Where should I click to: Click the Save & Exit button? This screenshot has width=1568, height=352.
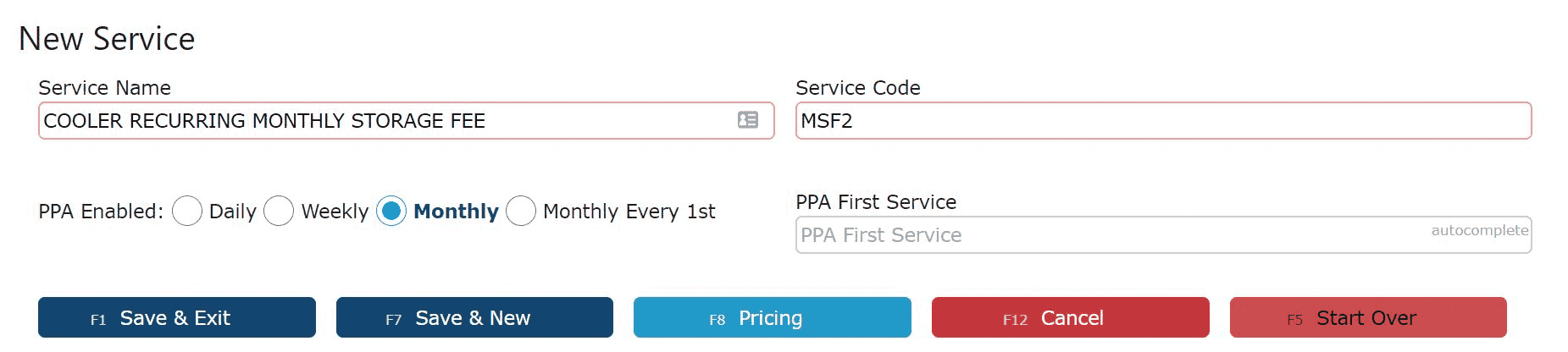coord(176,317)
